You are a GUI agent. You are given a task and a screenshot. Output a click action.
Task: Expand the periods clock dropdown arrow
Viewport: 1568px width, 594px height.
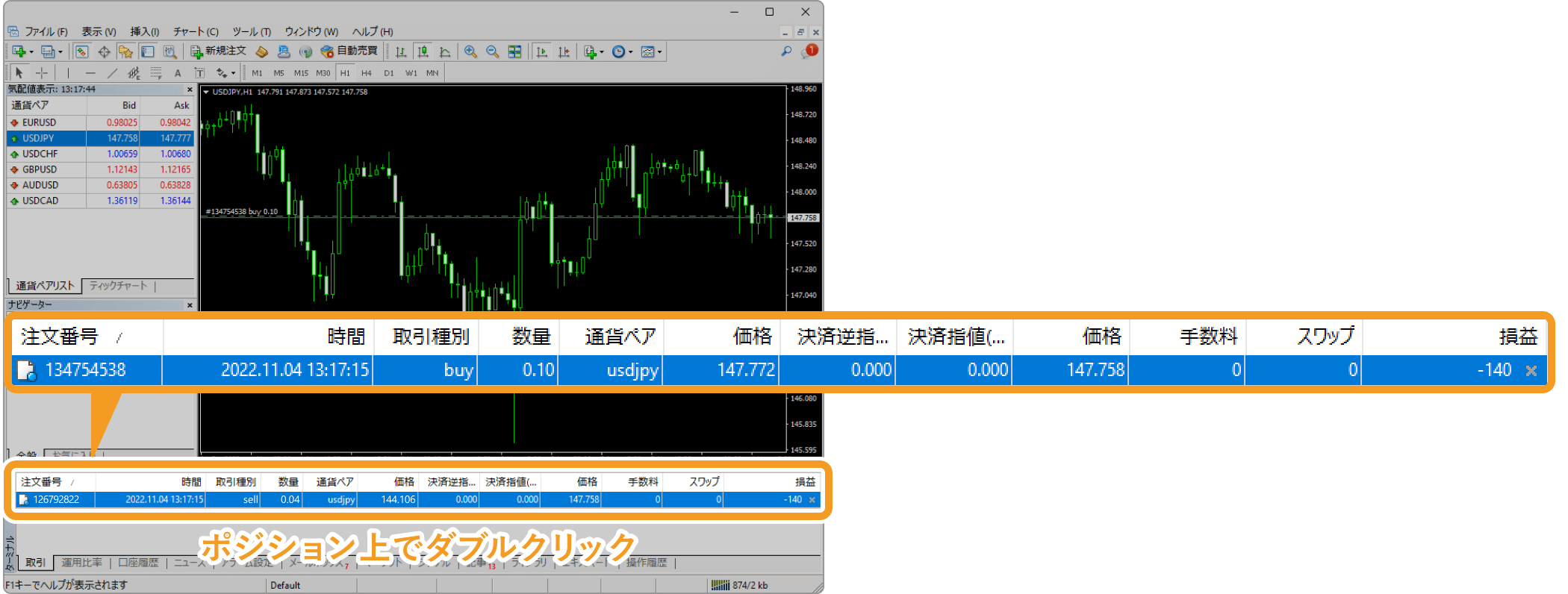[631, 52]
